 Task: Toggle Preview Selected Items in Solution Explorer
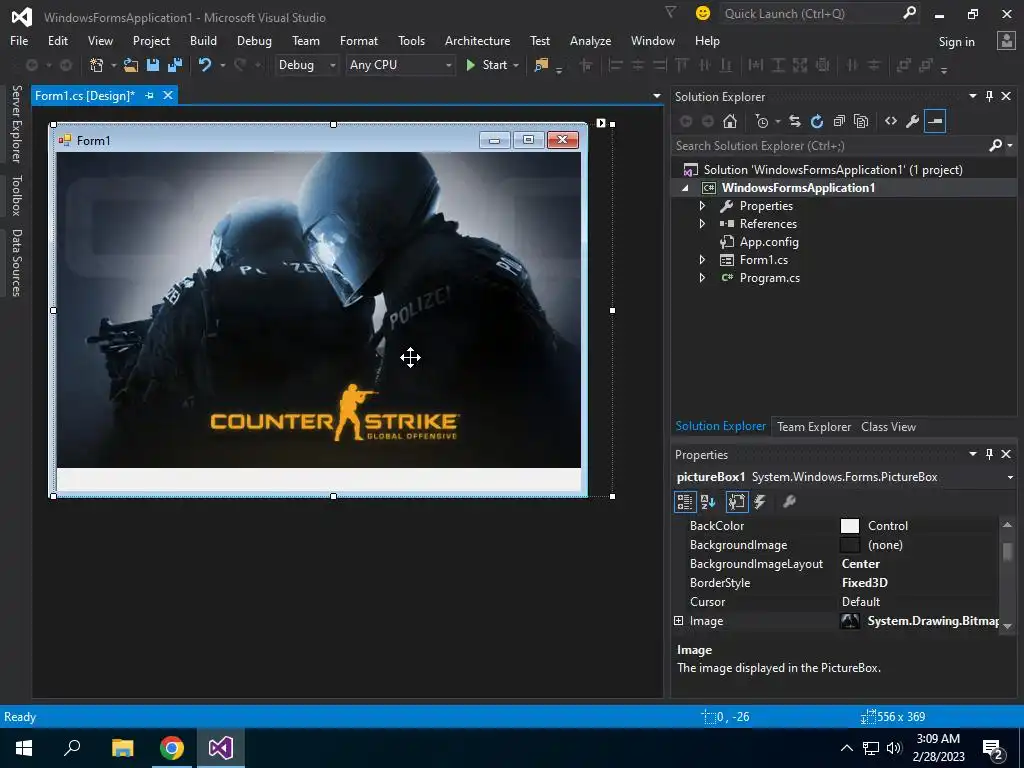pyautogui.click(x=935, y=121)
